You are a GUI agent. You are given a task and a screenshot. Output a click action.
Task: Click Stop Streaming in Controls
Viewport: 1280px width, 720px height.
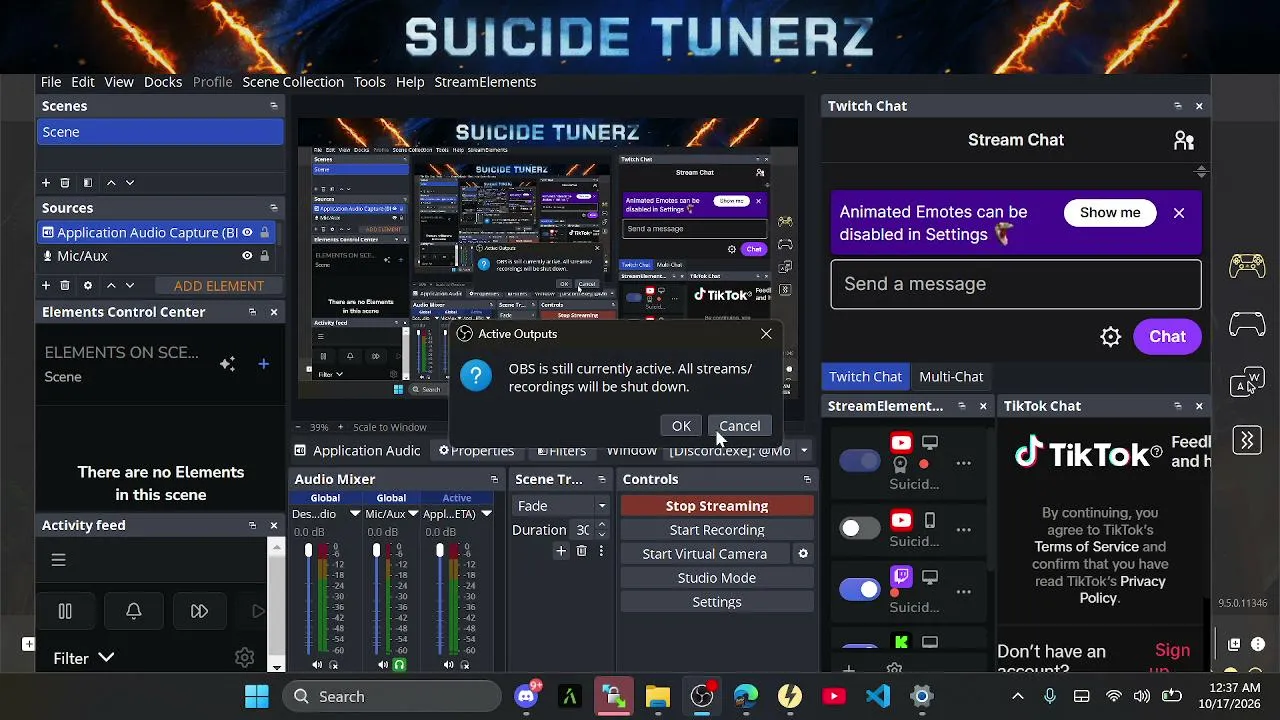pyautogui.click(x=717, y=506)
